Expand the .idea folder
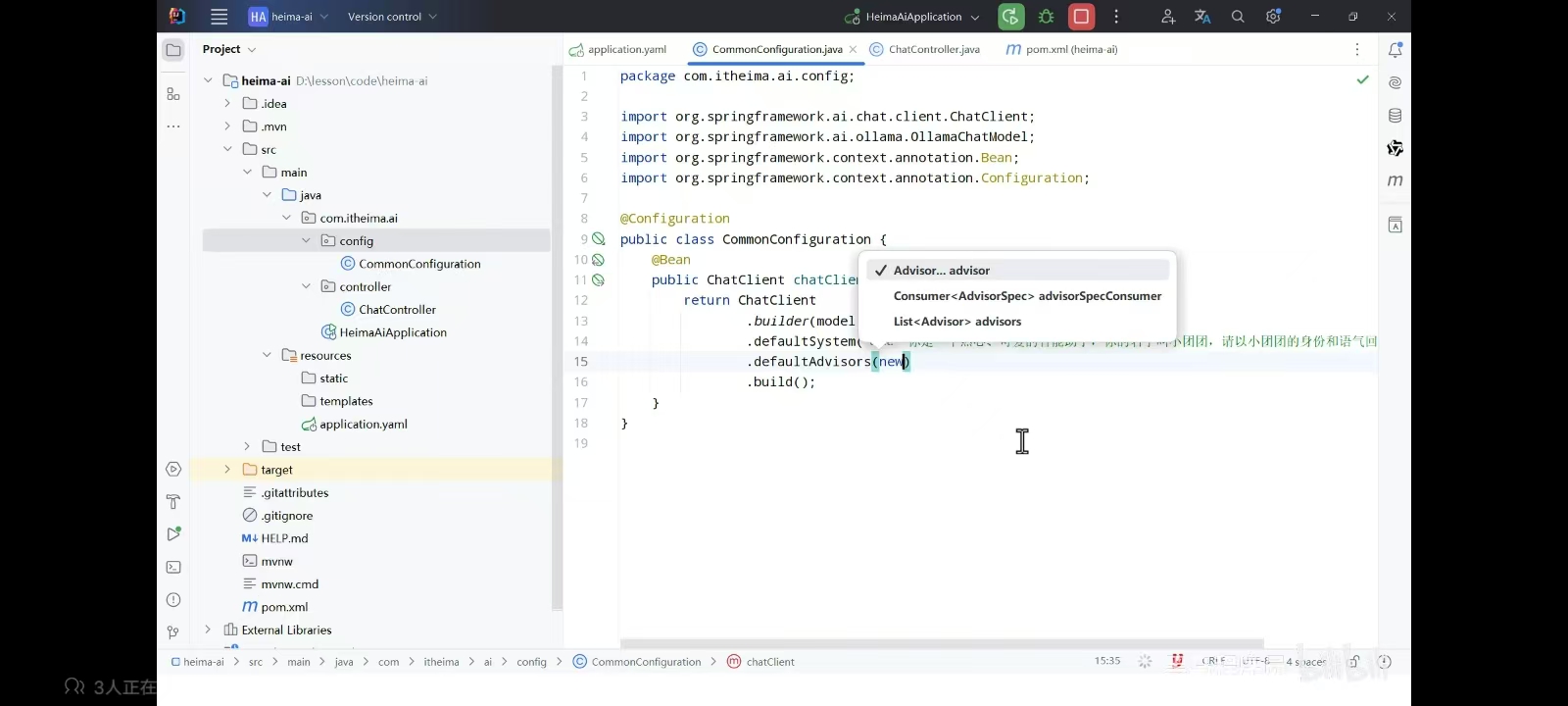The width and height of the screenshot is (1568, 706). coord(227,103)
